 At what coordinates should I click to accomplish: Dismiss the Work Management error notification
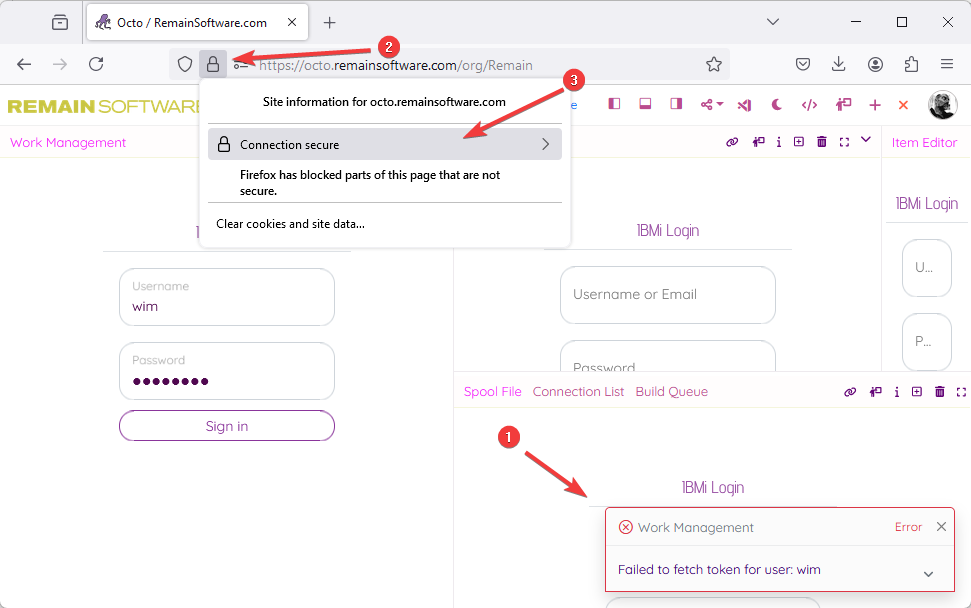pos(941,526)
